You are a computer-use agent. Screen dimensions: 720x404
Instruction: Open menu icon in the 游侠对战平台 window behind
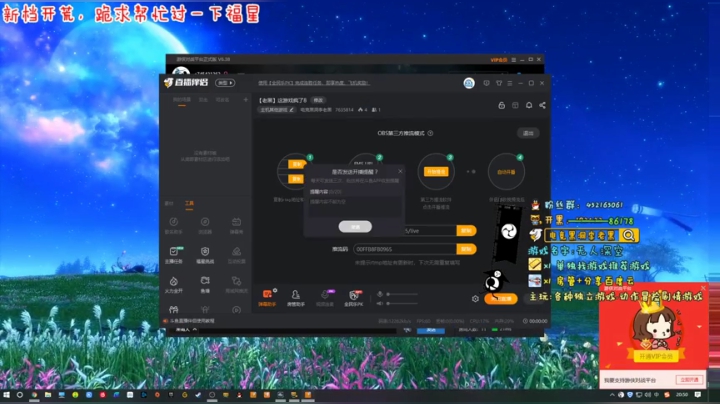coord(513,60)
